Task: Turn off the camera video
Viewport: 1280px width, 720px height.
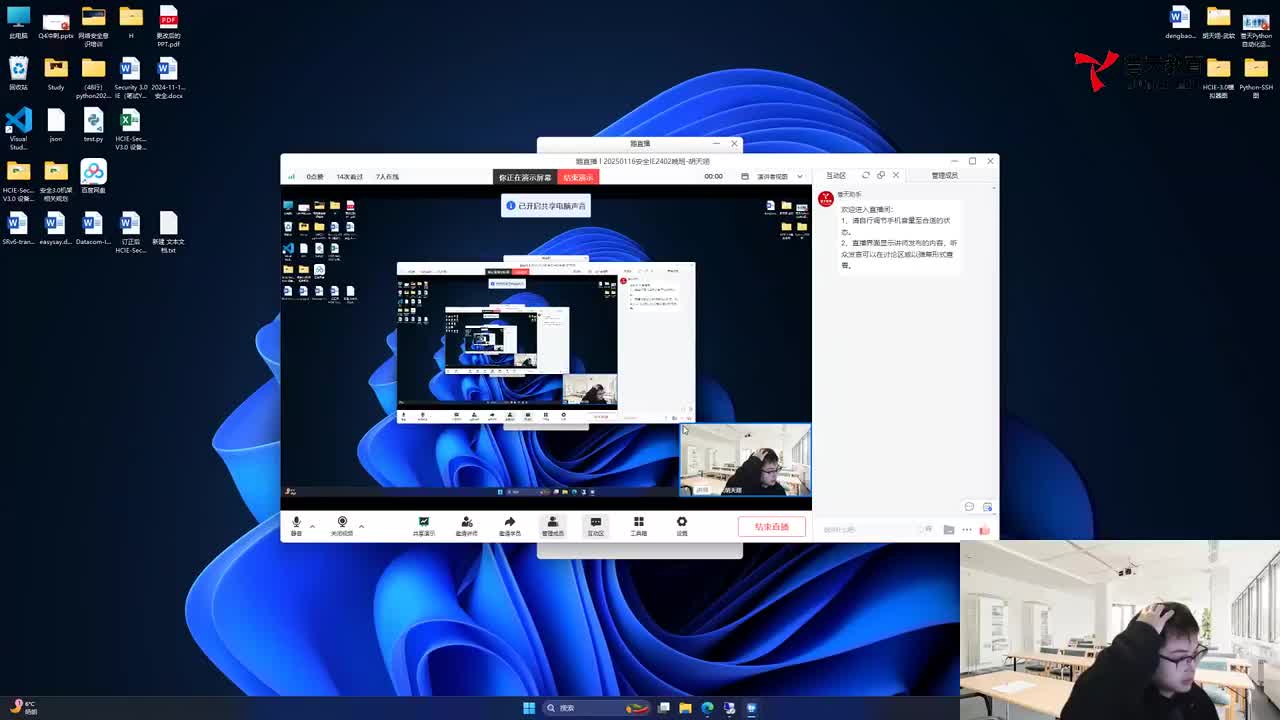Action: pyautogui.click(x=342, y=524)
